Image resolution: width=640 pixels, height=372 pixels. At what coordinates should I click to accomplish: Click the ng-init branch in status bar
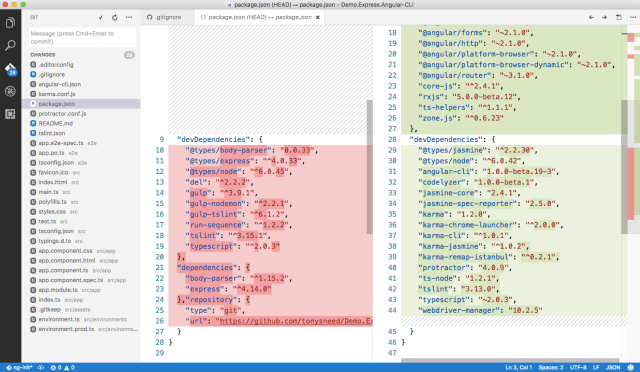click(x=20, y=368)
